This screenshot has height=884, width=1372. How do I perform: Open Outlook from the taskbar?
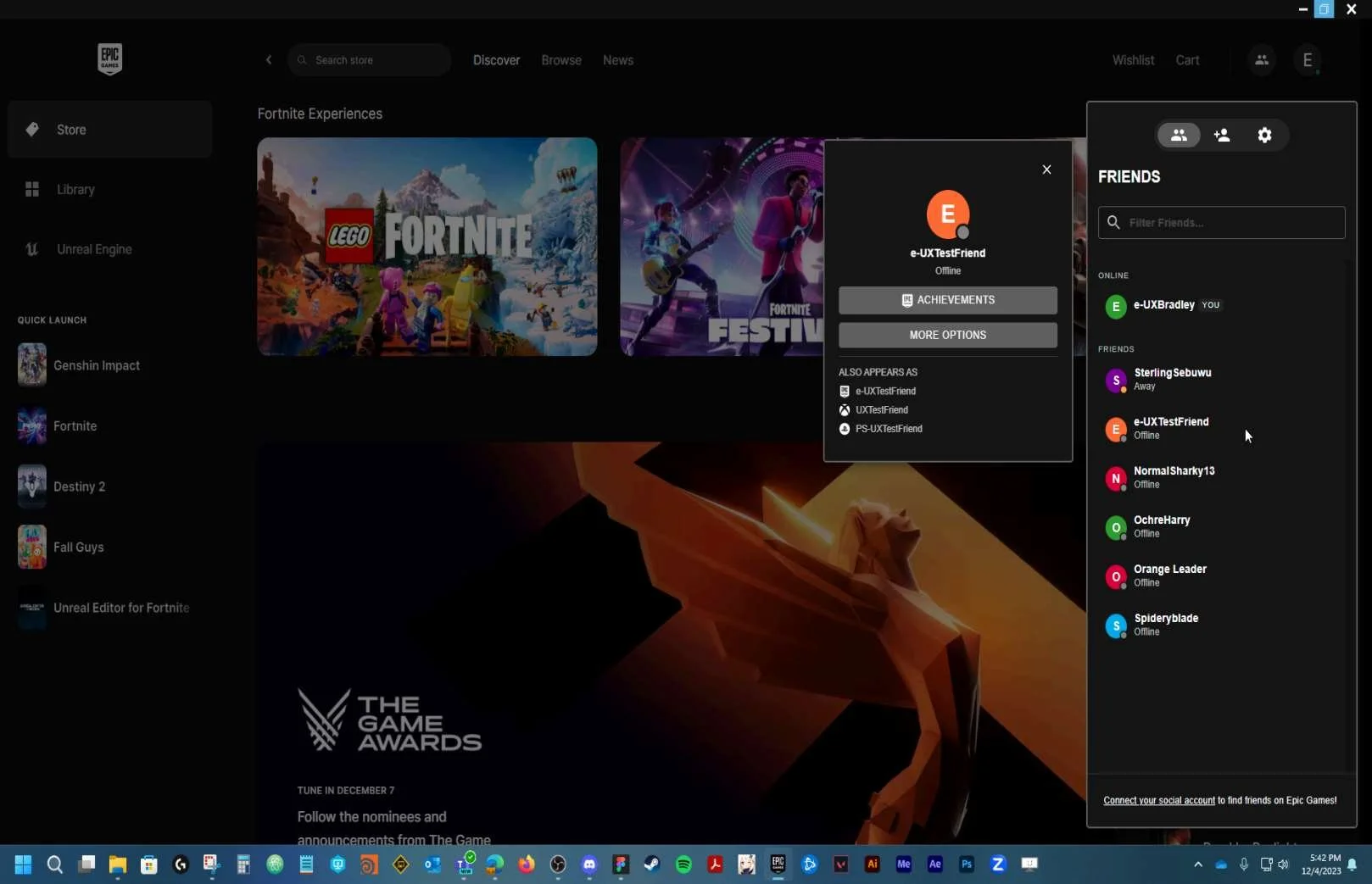[x=432, y=865]
